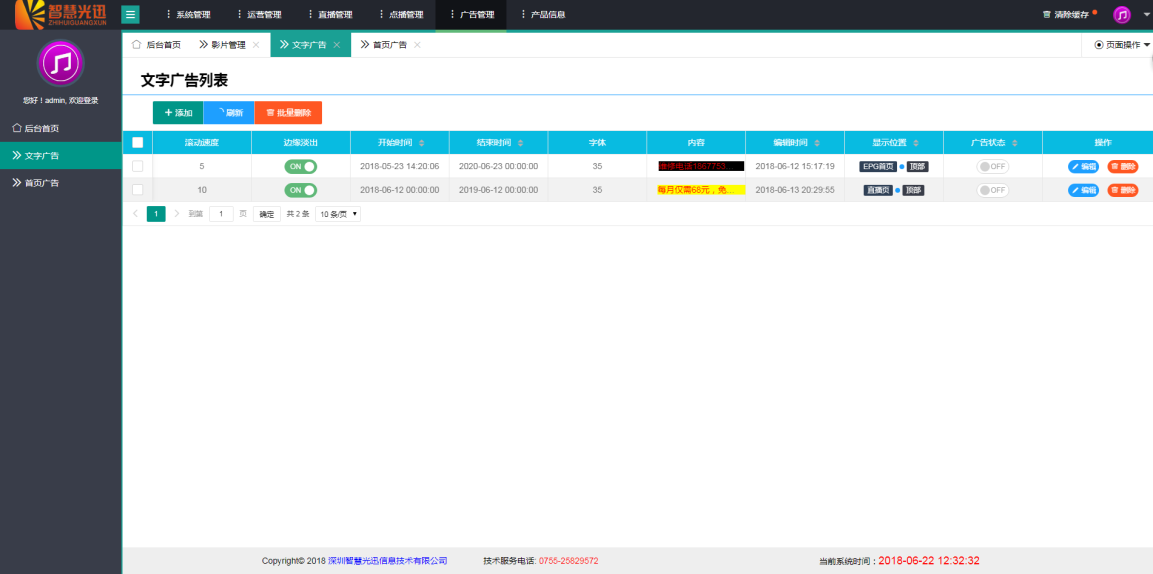Open 广告管理 menu
Screen dimensions: 1153x574
471,15
